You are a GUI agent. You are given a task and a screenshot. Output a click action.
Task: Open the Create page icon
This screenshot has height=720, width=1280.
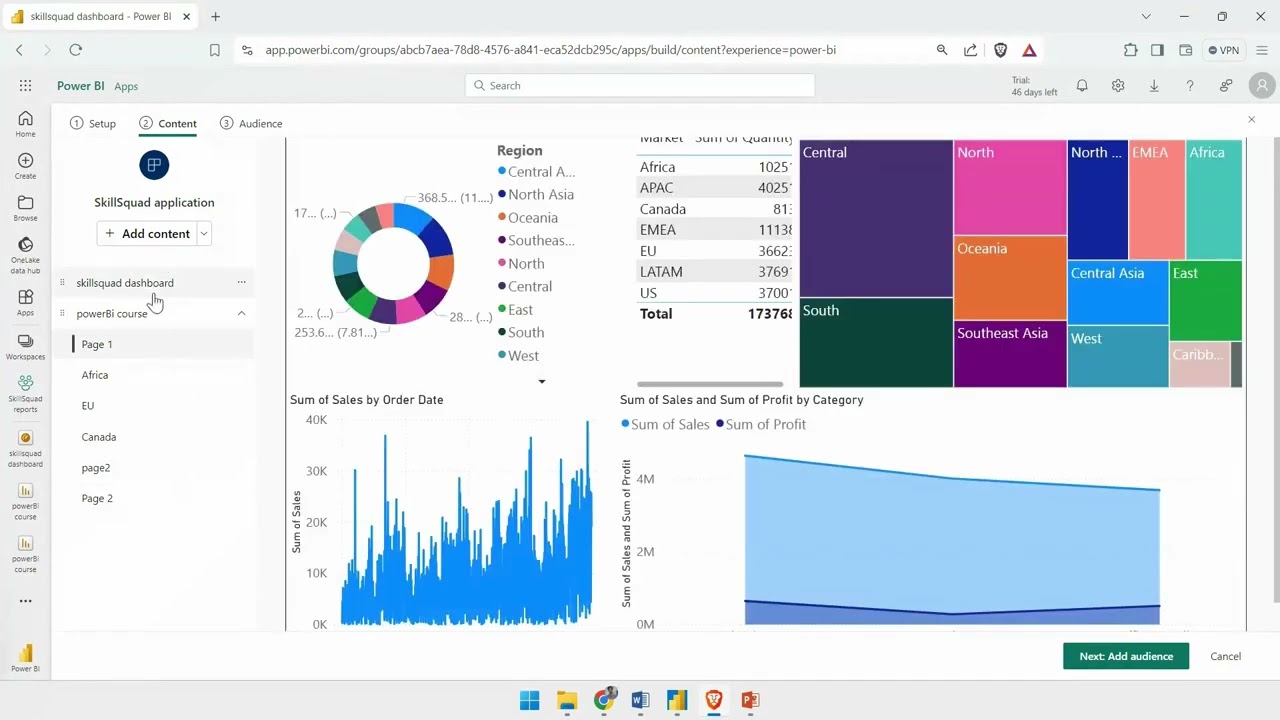pyautogui.click(x=25, y=166)
